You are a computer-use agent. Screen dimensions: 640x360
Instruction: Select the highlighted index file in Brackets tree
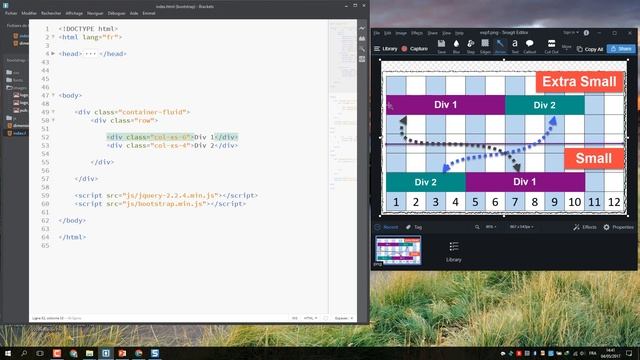[x=16, y=133]
